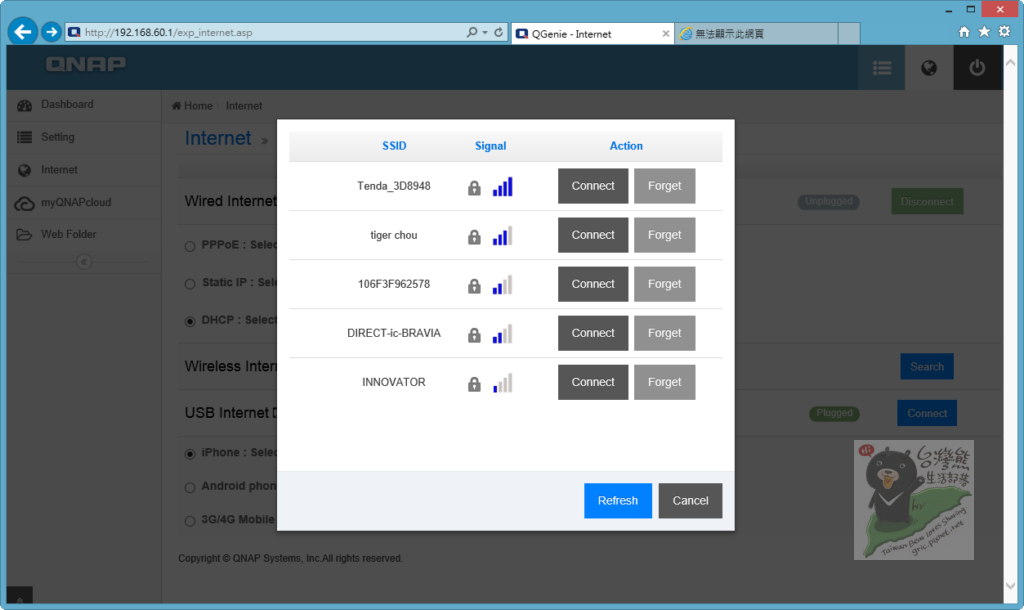Click the Web Folder folder icon
The height and width of the screenshot is (610, 1024).
pos(24,234)
